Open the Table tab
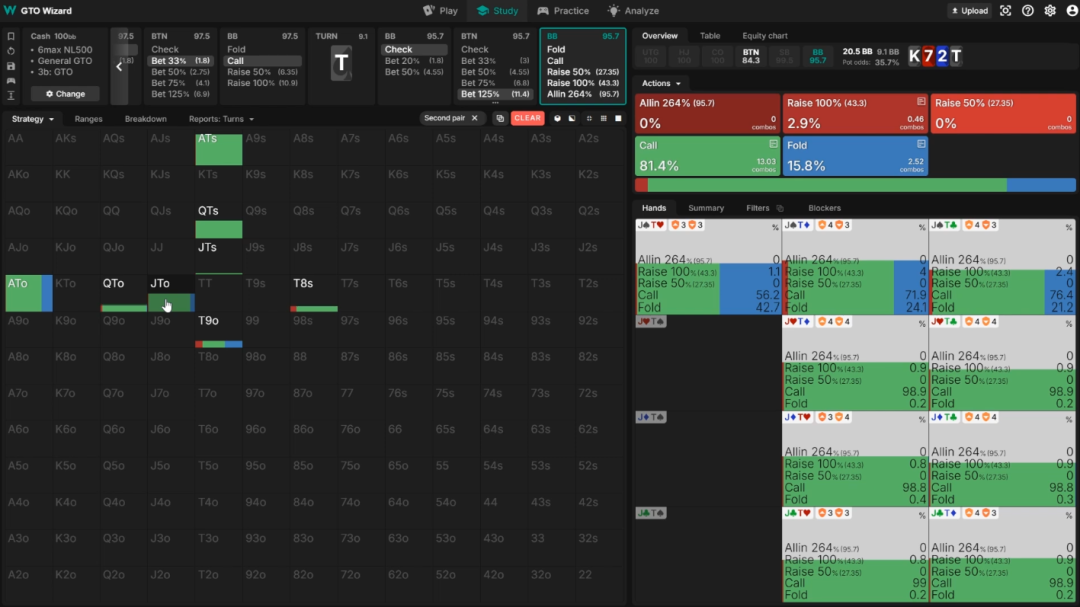The height and width of the screenshot is (607, 1080). [709, 36]
